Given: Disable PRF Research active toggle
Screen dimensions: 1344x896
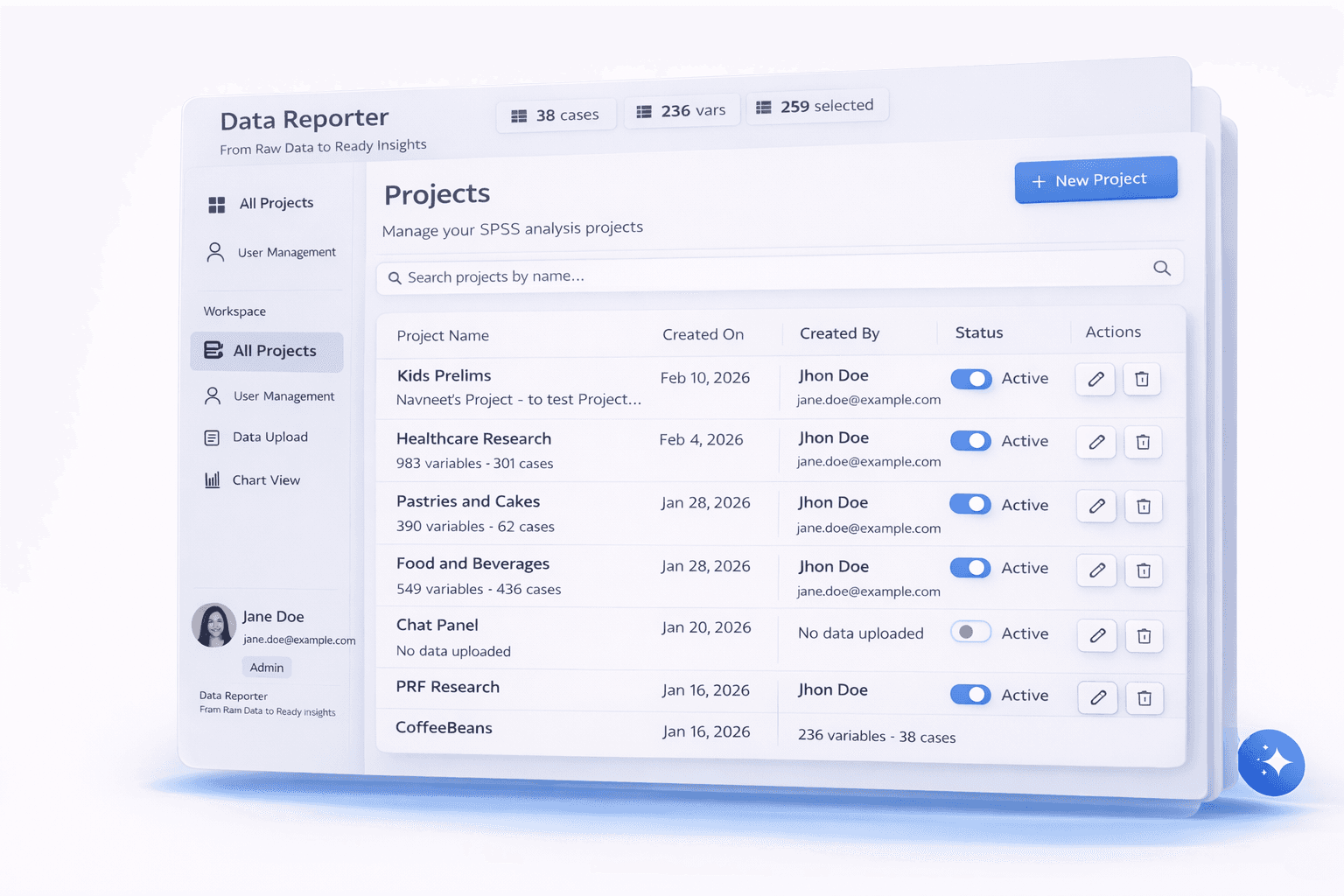Looking at the screenshot, I should click(x=970, y=695).
